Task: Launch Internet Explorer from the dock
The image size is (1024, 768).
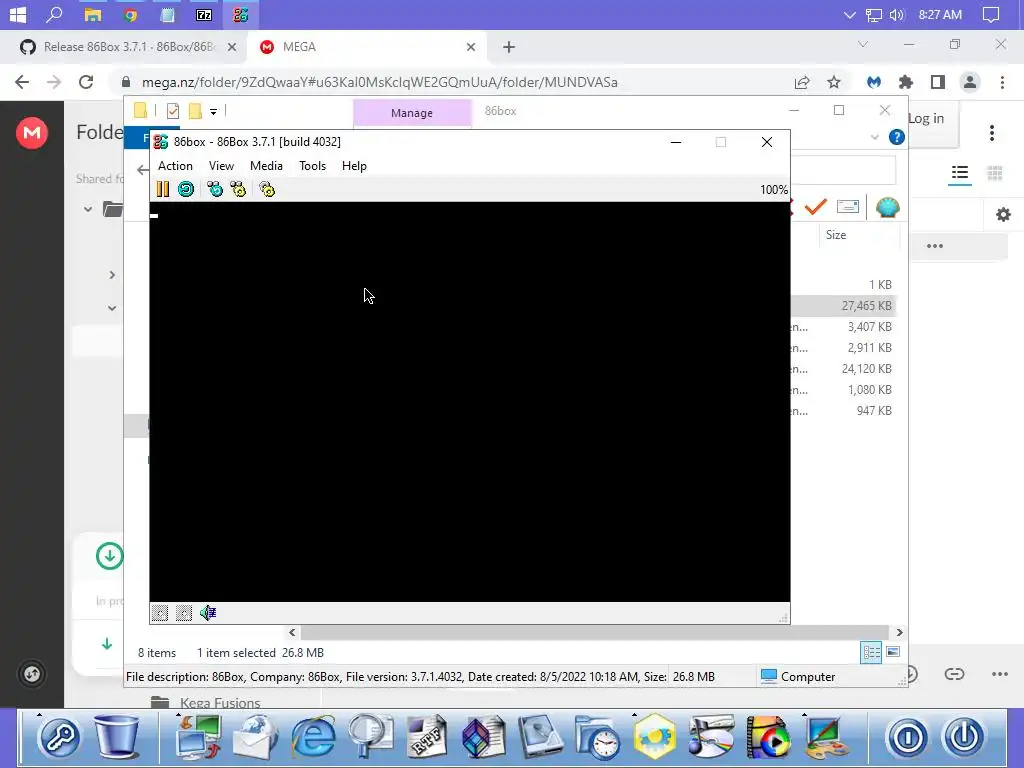Action: point(313,736)
